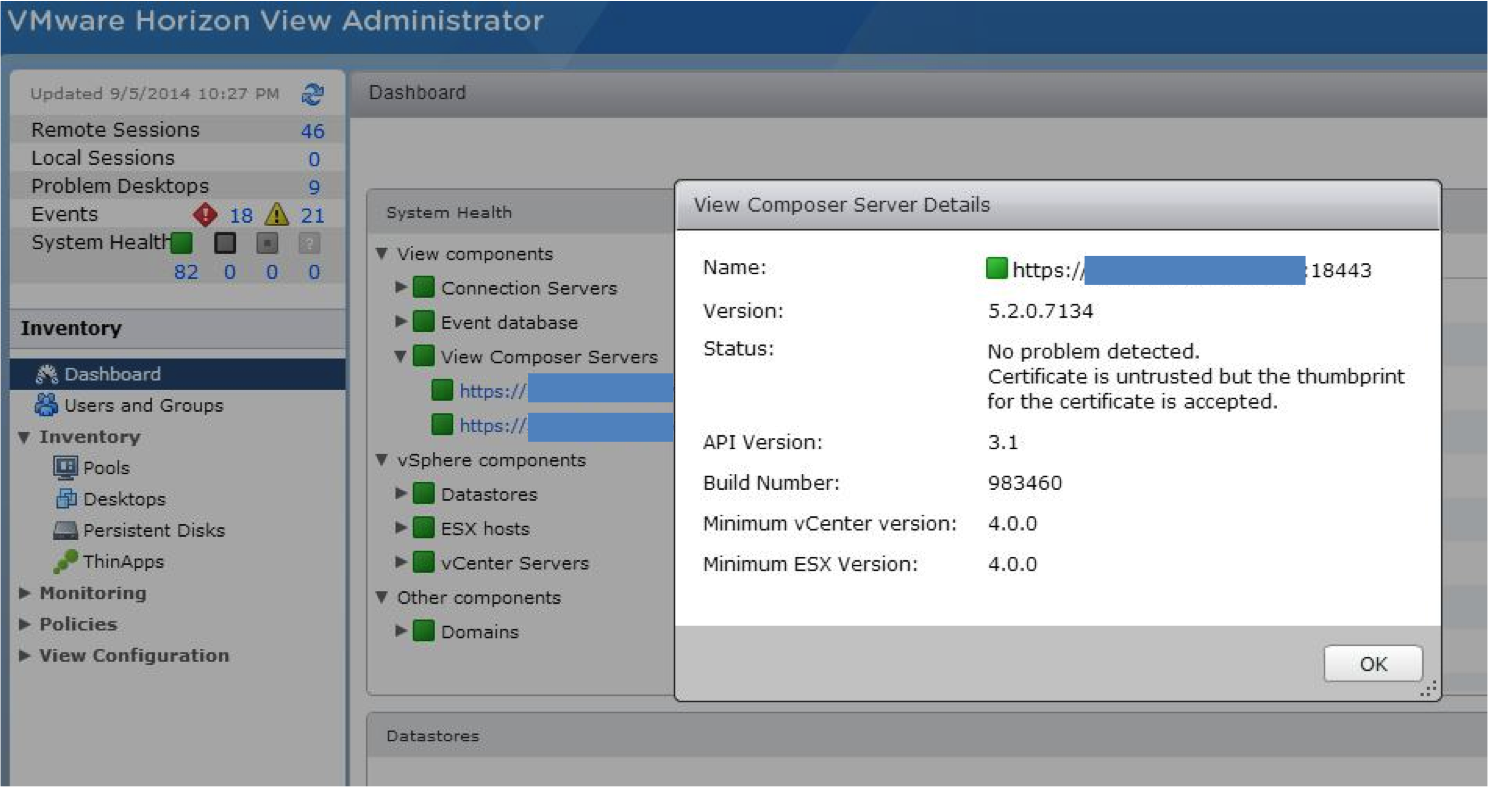
Task: Click the Local Sessions count 0
Action: pos(314,159)
